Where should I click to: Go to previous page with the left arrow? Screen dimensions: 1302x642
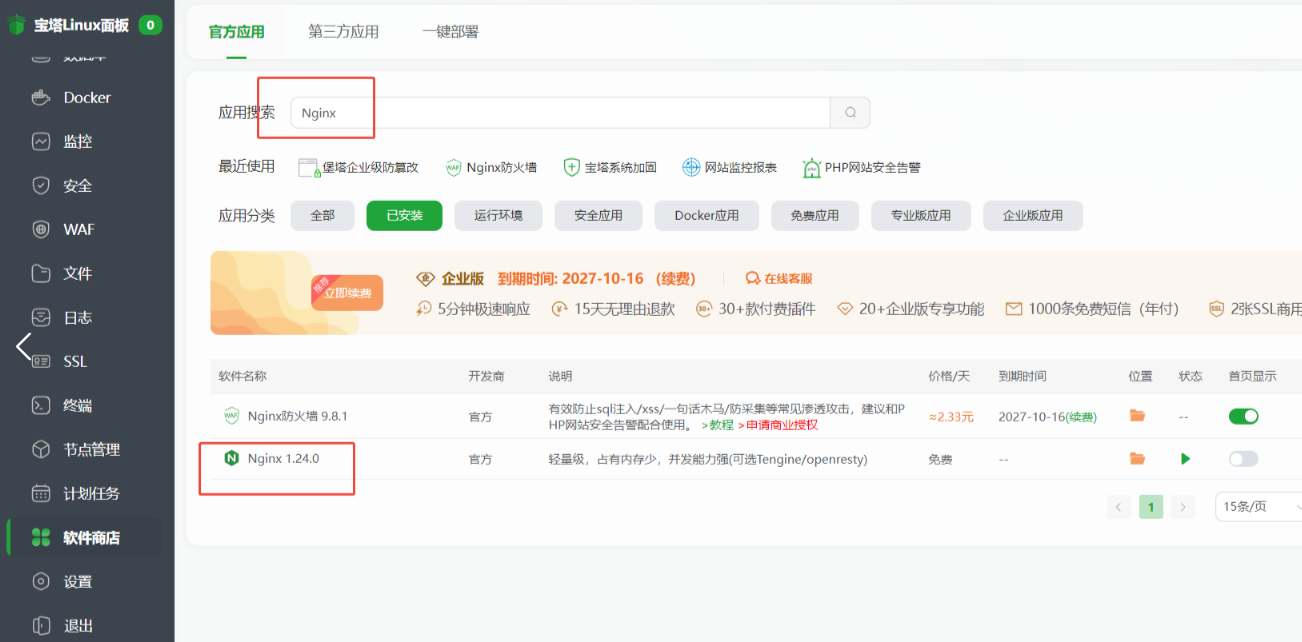click(1119, 507)
